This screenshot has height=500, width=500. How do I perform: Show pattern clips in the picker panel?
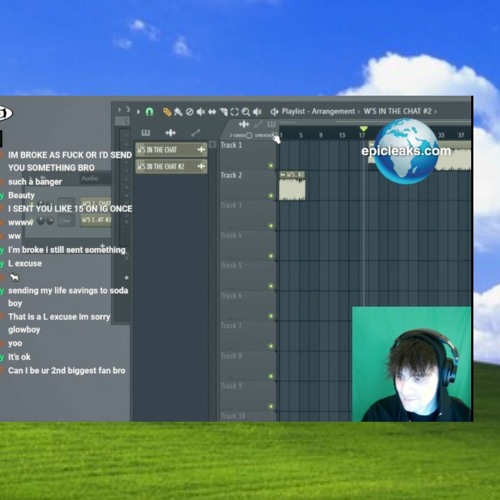tap(146, 133)
